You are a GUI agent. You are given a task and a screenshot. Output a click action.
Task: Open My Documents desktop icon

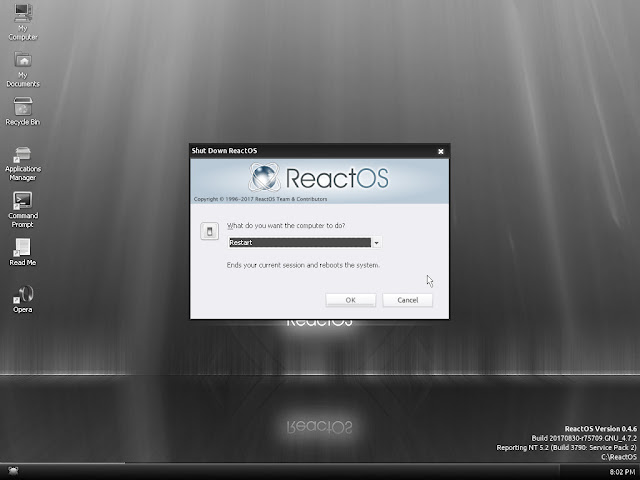(x=23, y=69)
